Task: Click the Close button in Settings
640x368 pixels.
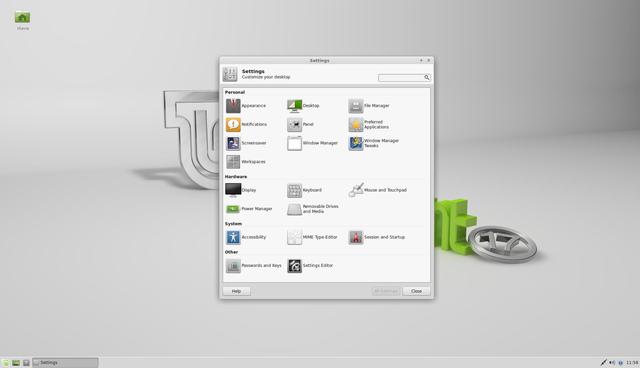Action: click(x=416, y=291)
